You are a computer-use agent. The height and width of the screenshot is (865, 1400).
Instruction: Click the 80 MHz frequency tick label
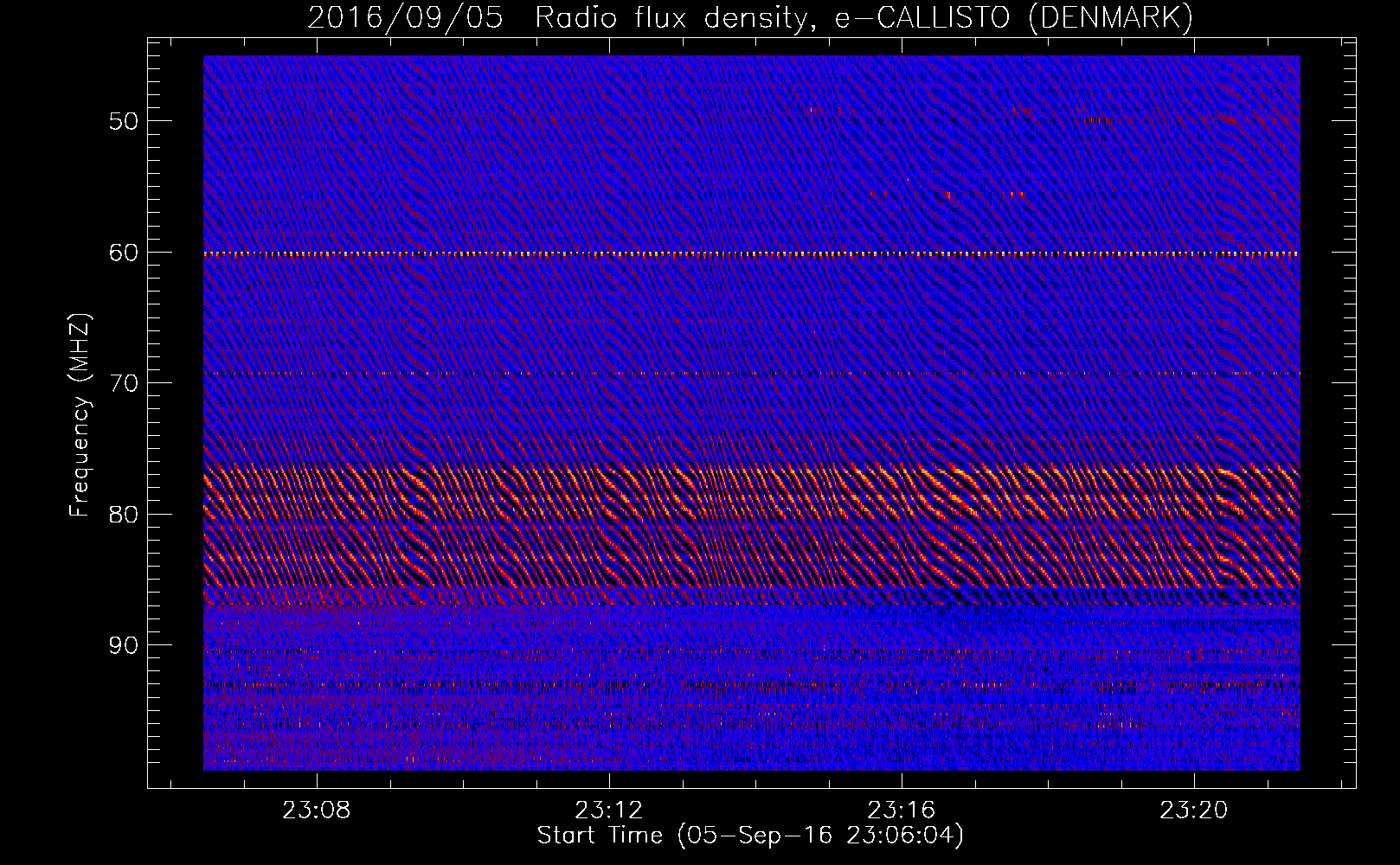click(x=123, y=515)
